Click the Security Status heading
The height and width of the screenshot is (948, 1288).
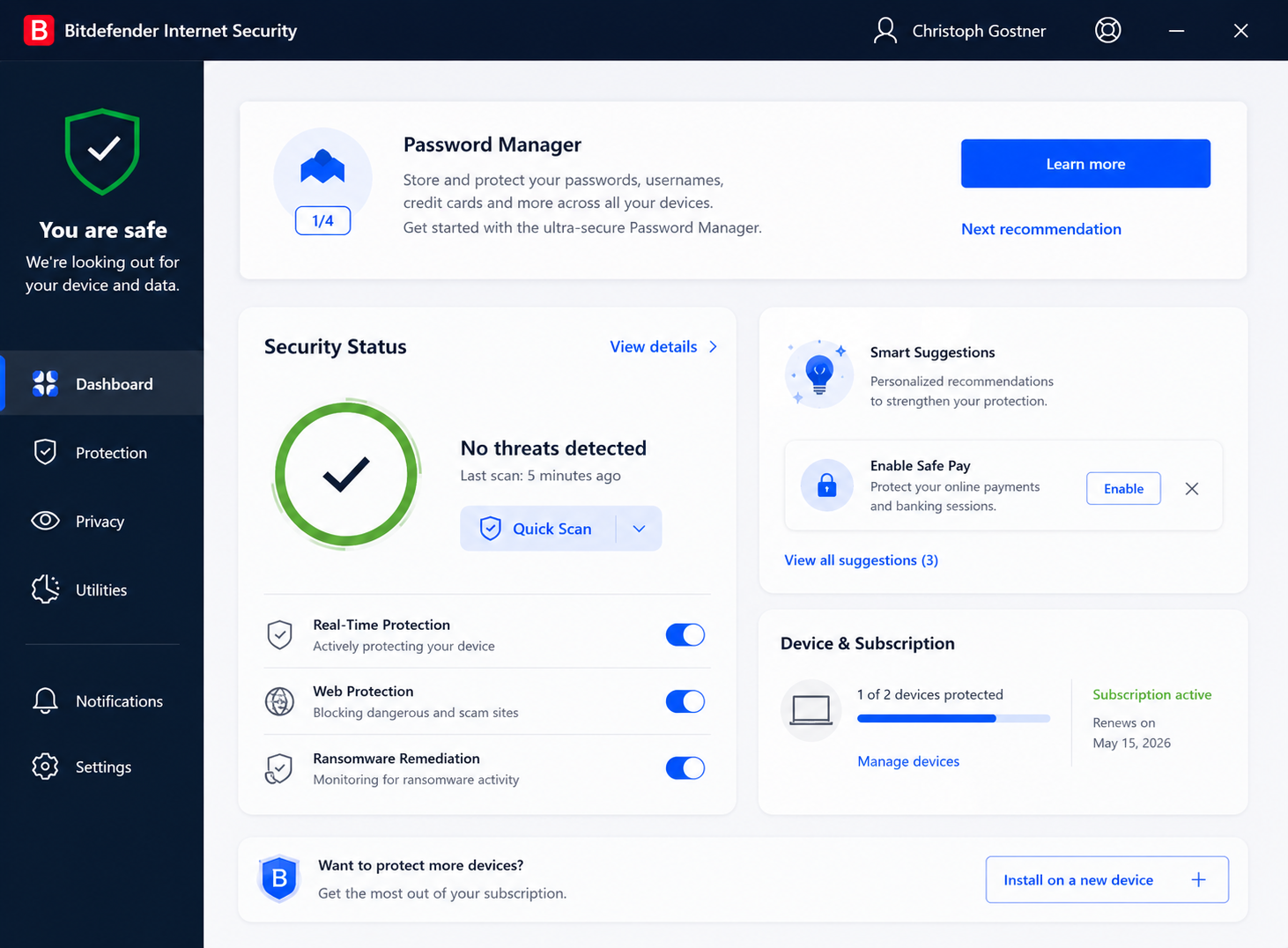(x=336, y=347)
